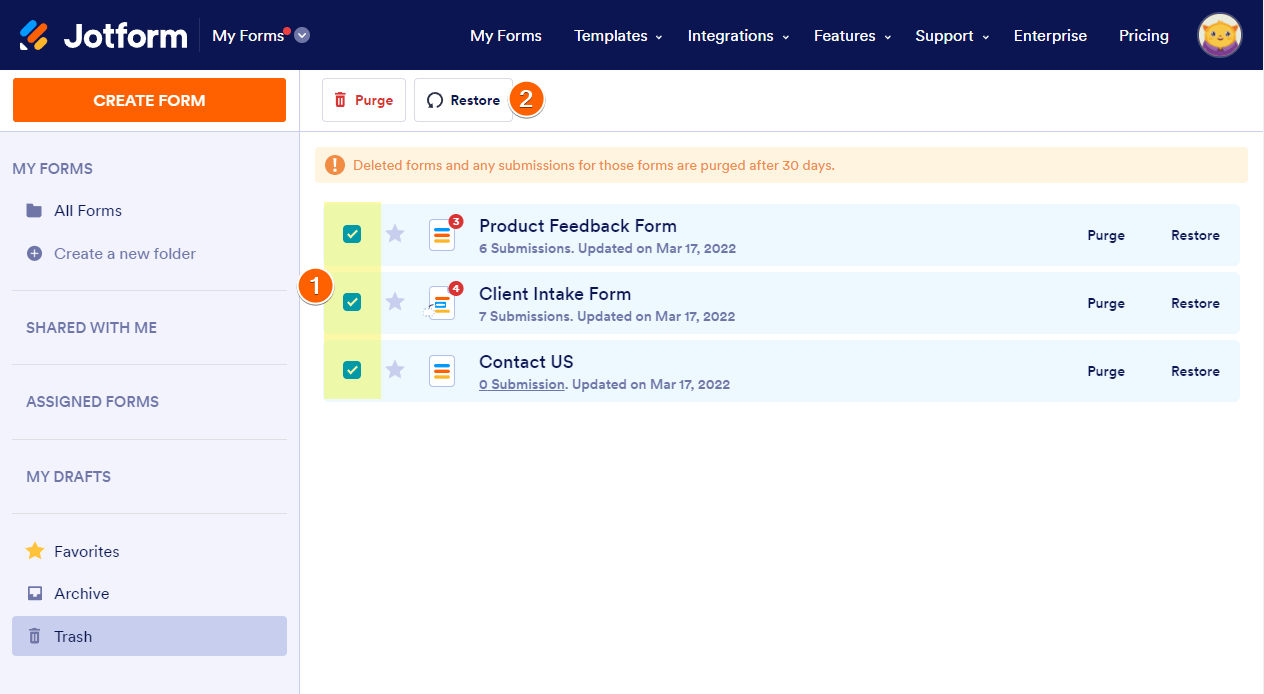Star the Client Intake Form
1264x694 pixels.
[x=395, y=302]
